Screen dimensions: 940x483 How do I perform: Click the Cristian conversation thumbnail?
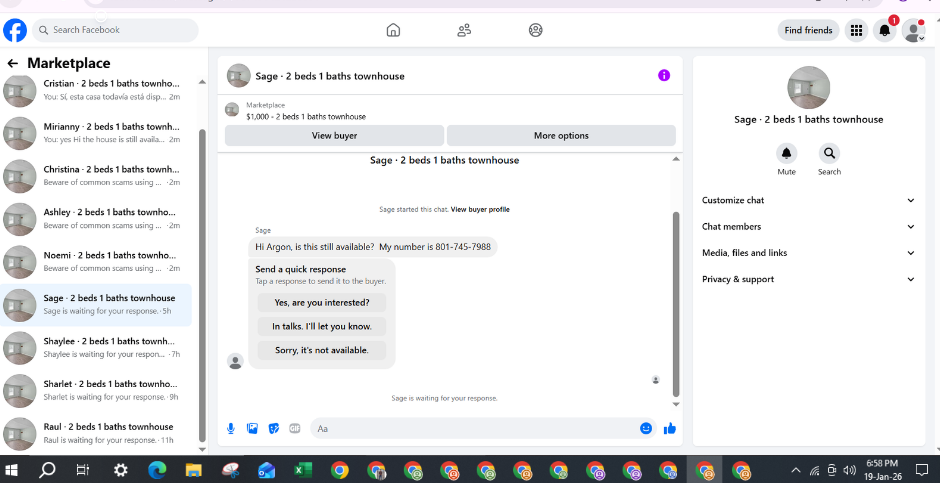[20, 91]
